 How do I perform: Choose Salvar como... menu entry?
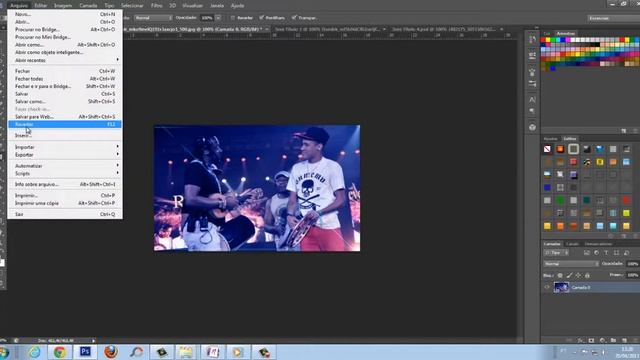tap(65, 101)
